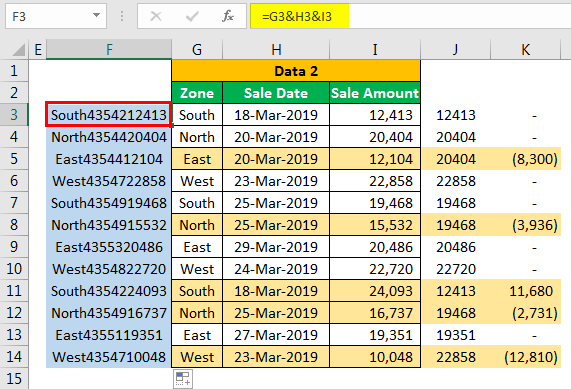
Task: Click the Enter checkmark icon in formula bar
Action: [x=192, y=16]
